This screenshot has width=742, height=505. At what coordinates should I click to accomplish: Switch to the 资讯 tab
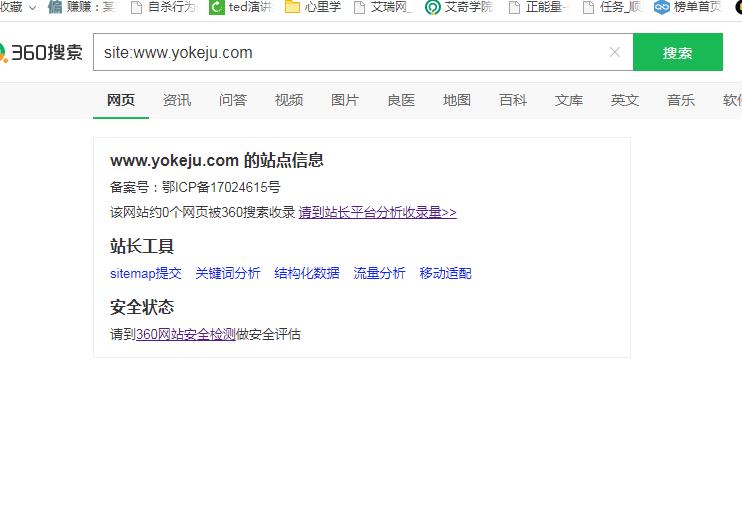[x=177, y=100]
